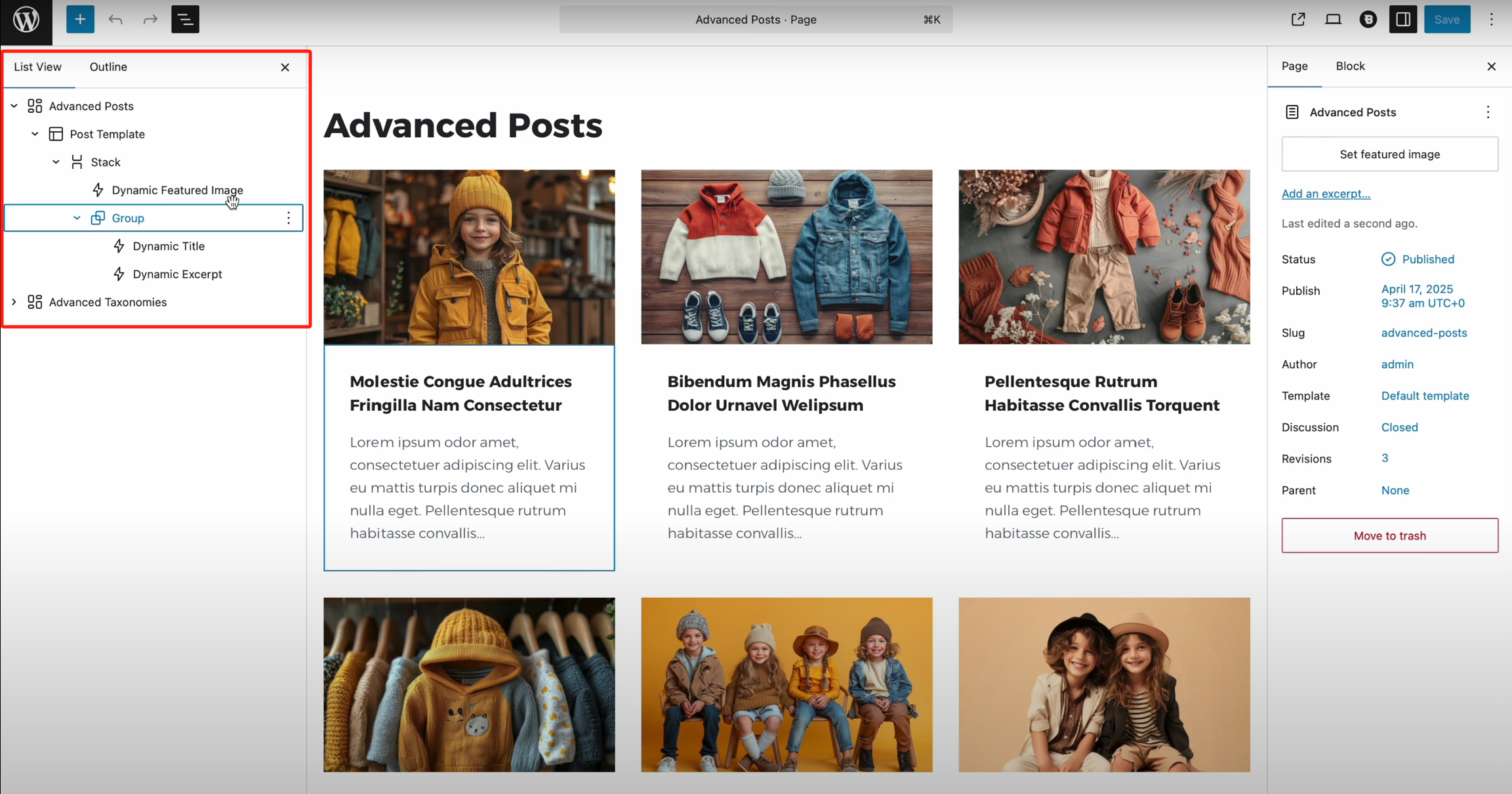1512x794 pixels.
Task: Collapse the Advanced Posts tree item
Action: pyautogui.click(x=14, y=106)
